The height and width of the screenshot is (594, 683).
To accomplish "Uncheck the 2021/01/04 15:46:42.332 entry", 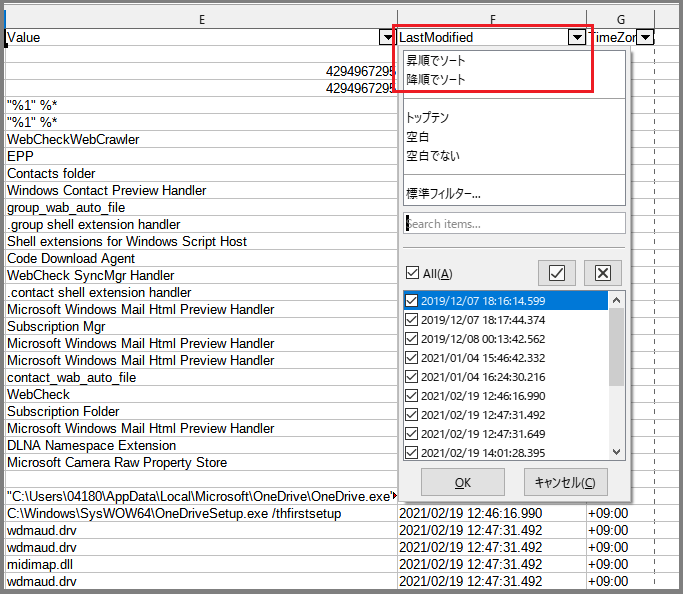I will point(412,358).
